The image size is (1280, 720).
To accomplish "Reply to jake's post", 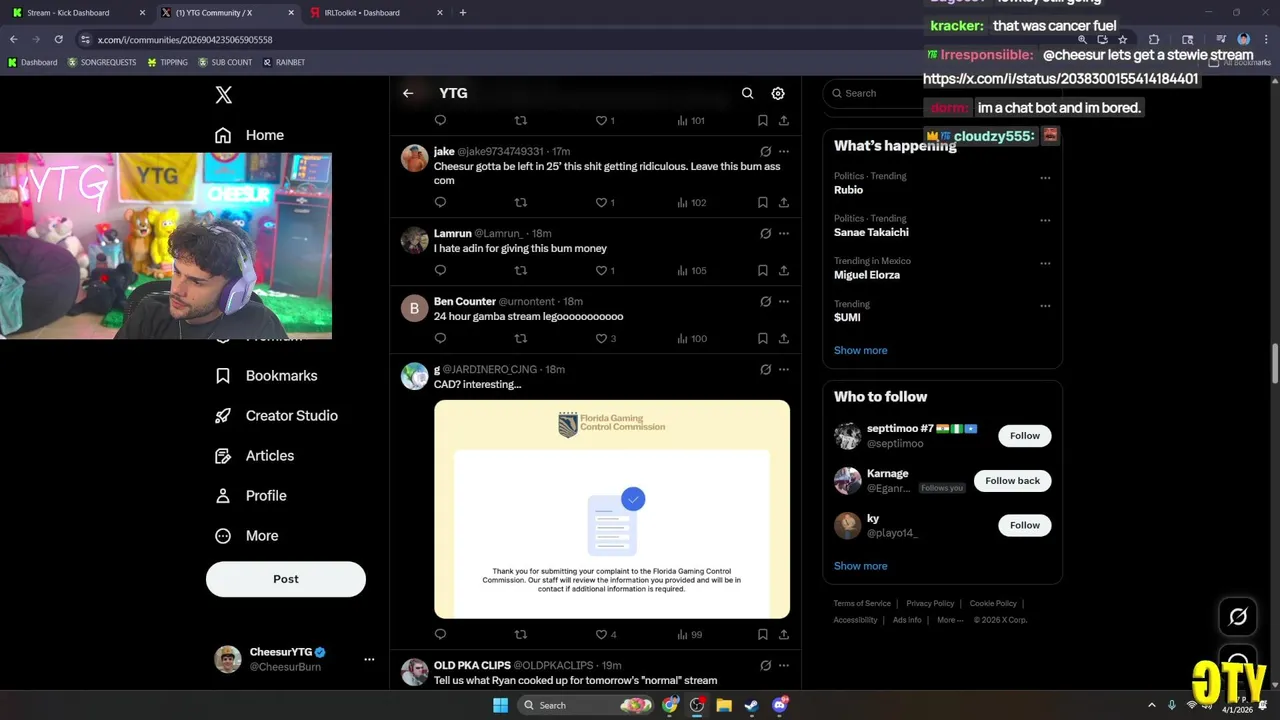I will tap(440, 202).
